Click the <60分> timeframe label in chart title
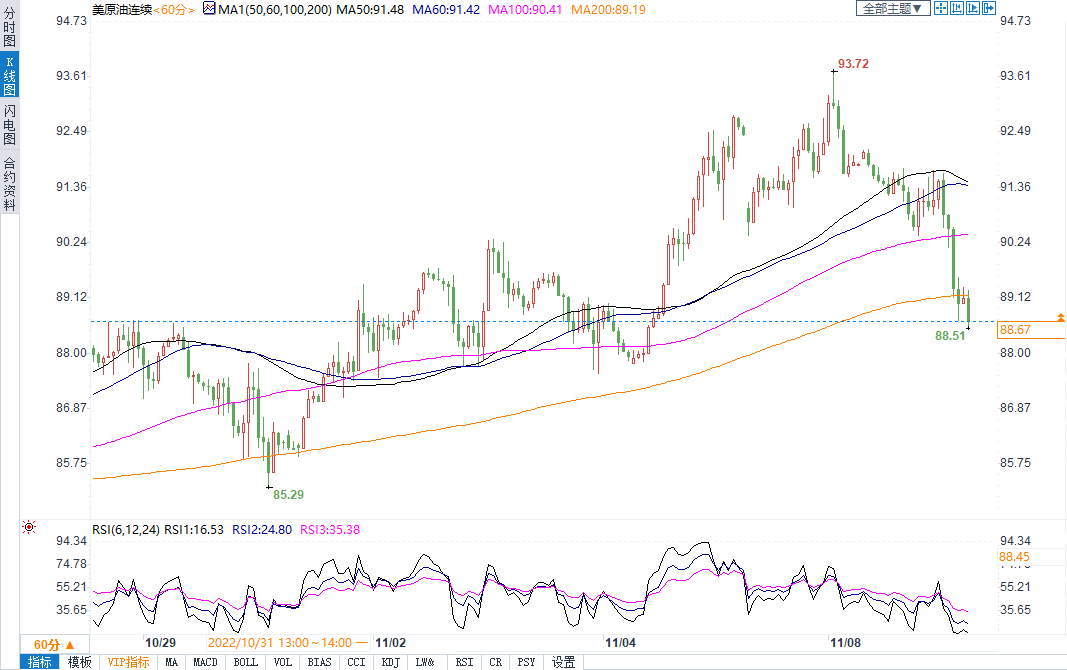This screenshot has height=670, width=1067. 172,9
